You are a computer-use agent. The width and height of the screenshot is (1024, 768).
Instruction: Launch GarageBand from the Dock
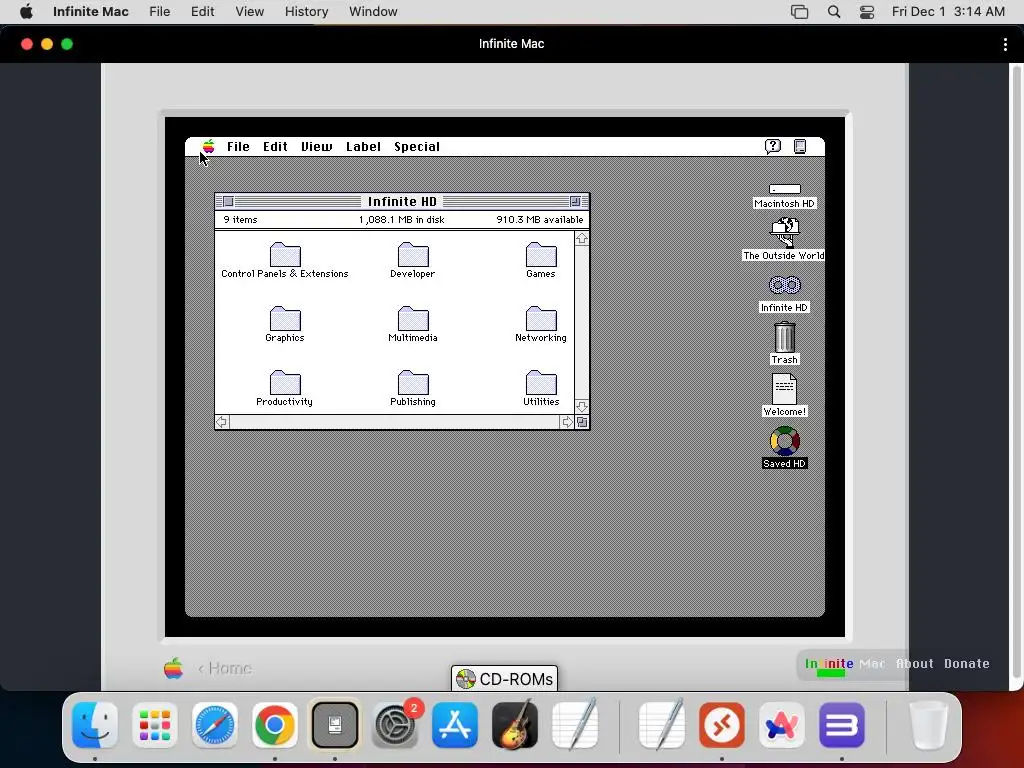click(515, 724)
